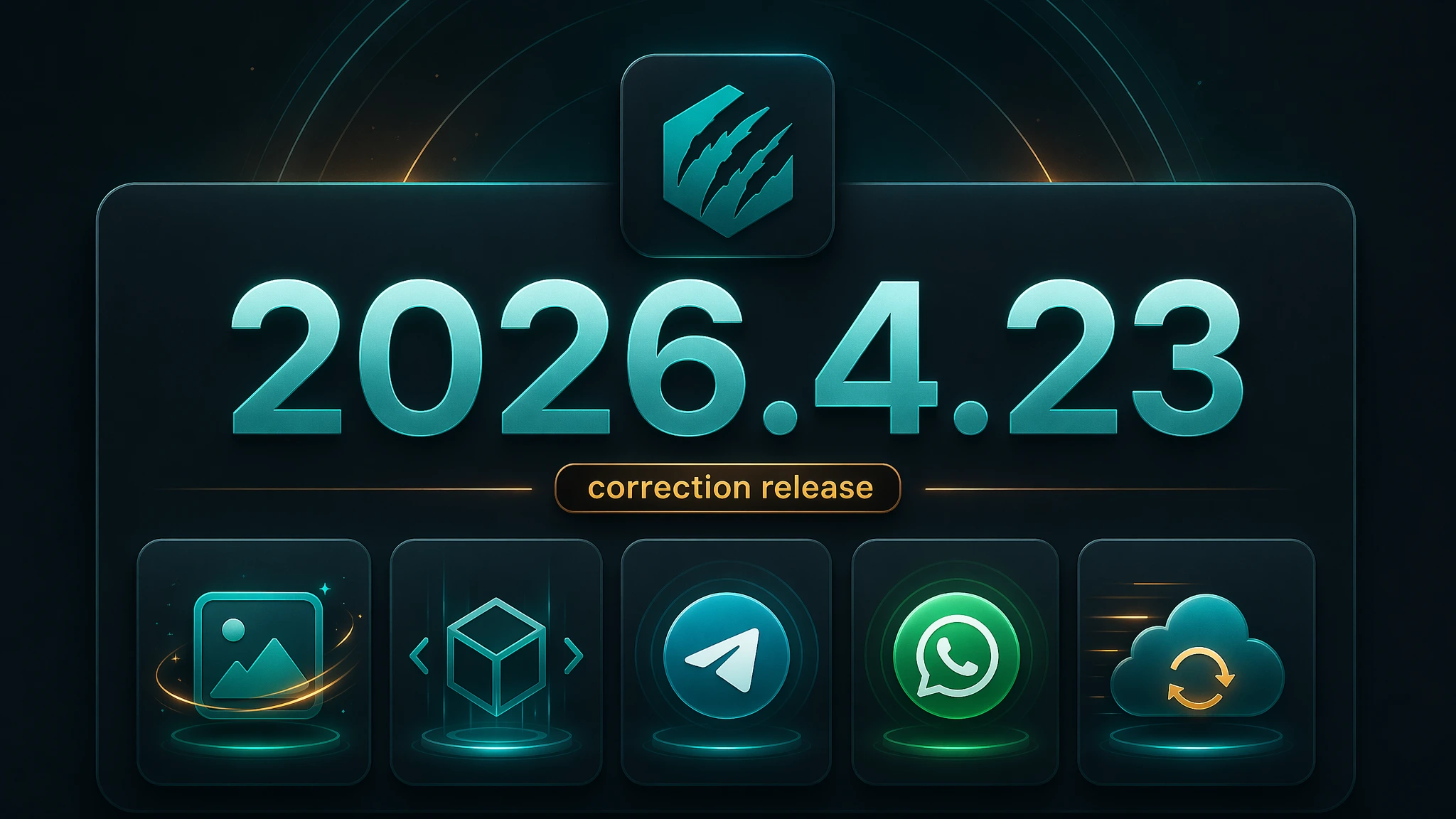
Task: Click the gold divider line left of badge
Action: [344, 489]
